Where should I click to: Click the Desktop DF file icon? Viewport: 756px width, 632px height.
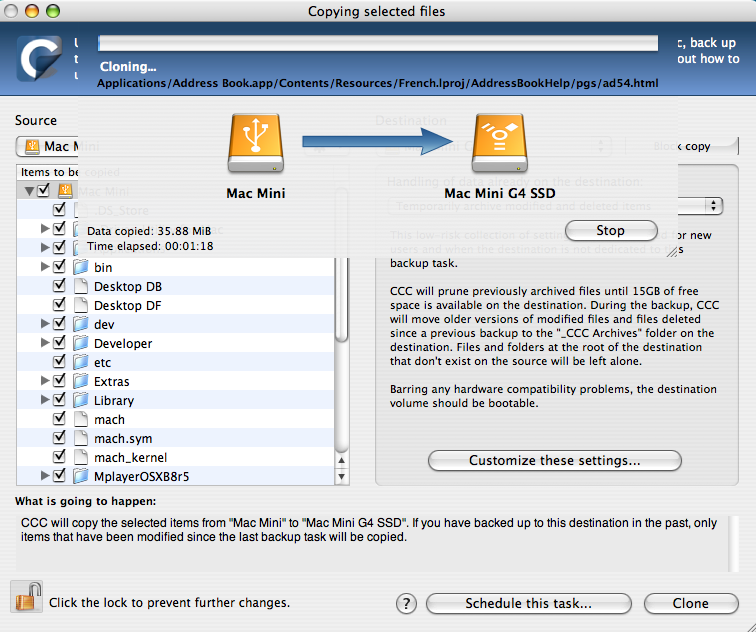click(x=81, y=305)
